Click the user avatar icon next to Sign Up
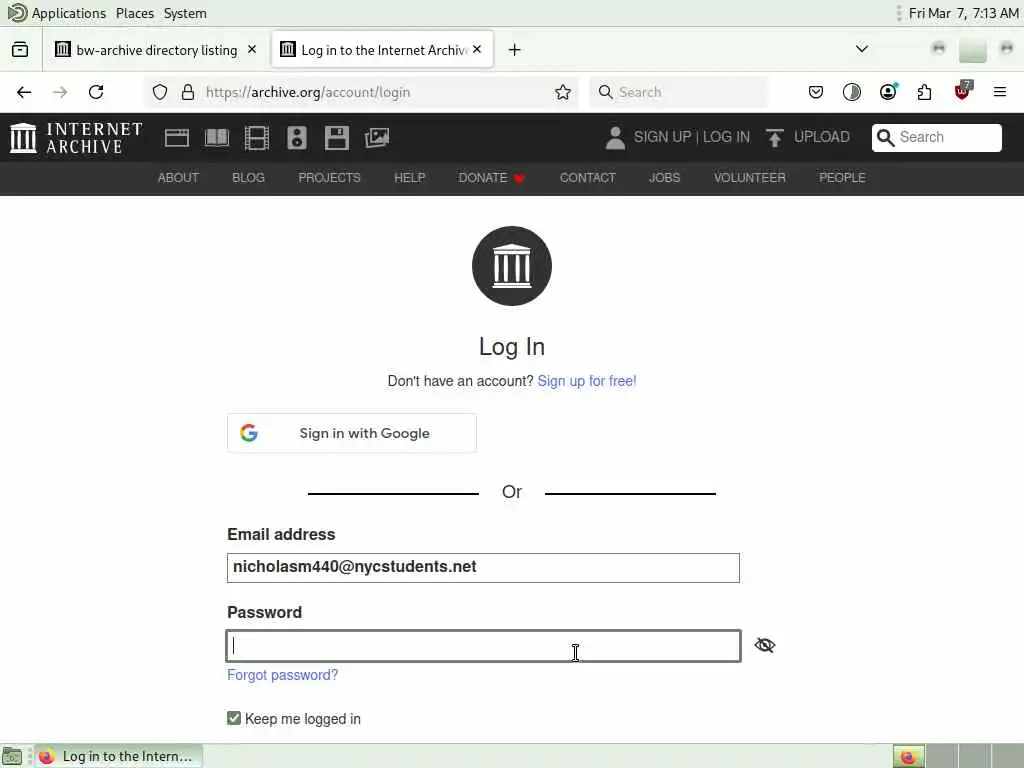1024x768 pixels. point(615,138)
